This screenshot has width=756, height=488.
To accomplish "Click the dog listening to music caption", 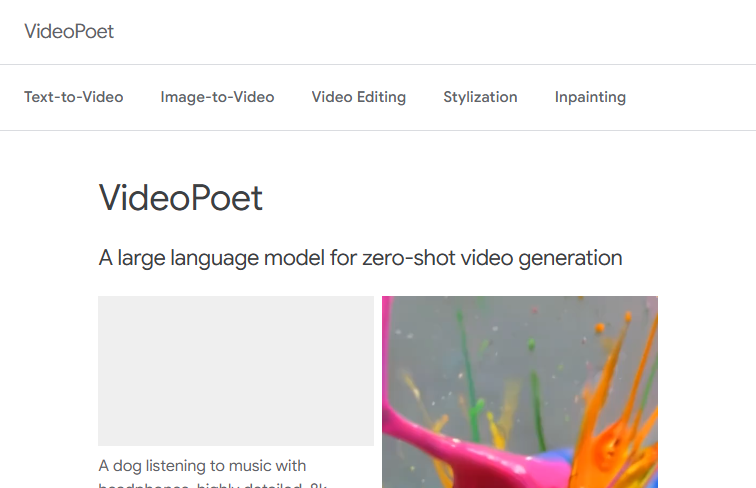I will tap(212, 474).
